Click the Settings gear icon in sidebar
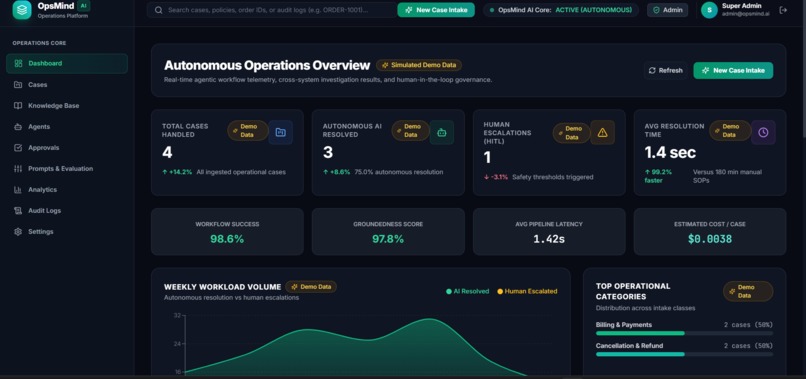 18,232
